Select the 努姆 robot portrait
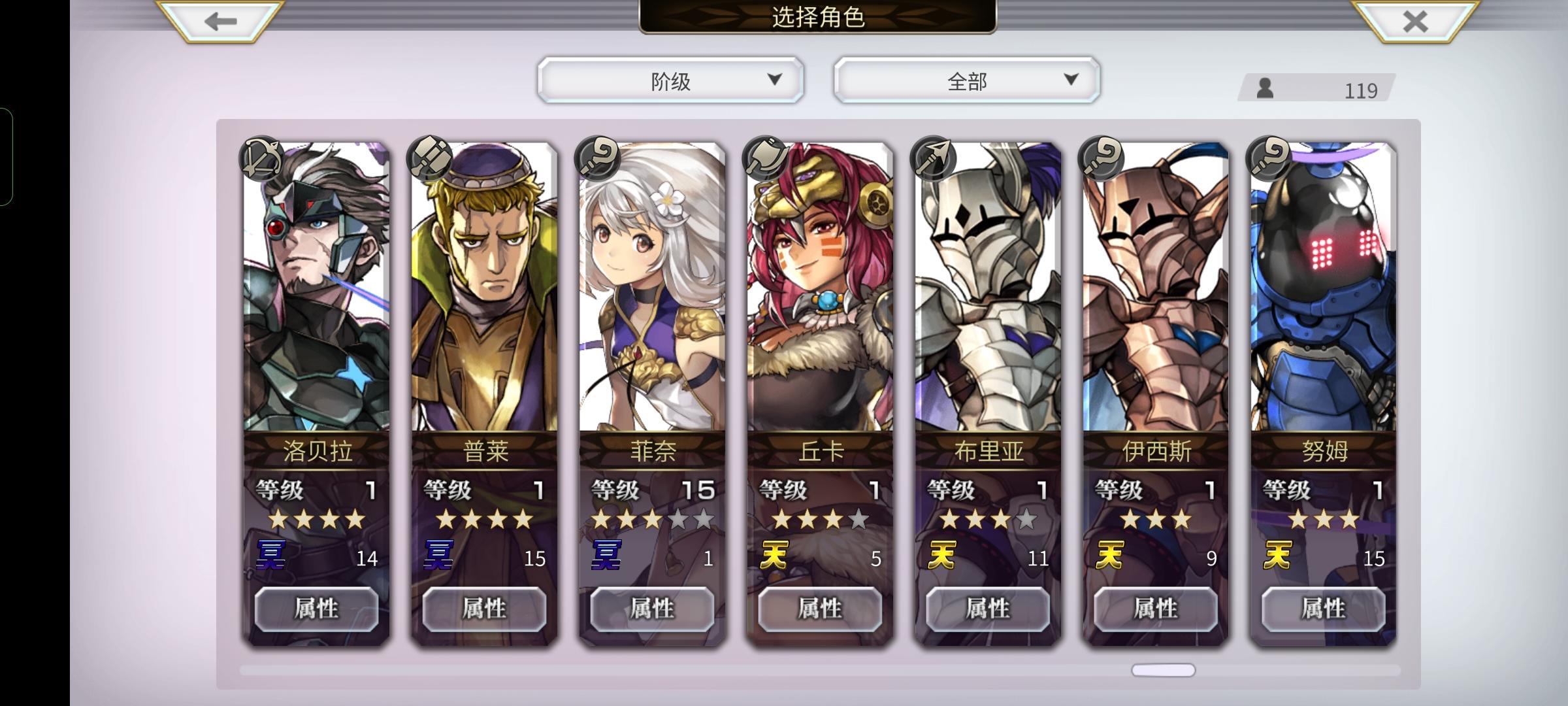1568x706 pixels. click(1324, 288)
